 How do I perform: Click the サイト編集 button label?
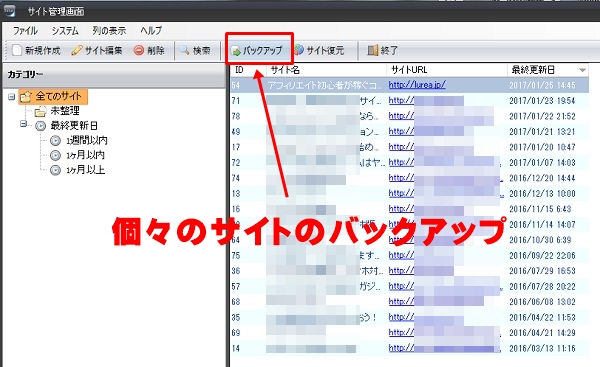[103, 51]
